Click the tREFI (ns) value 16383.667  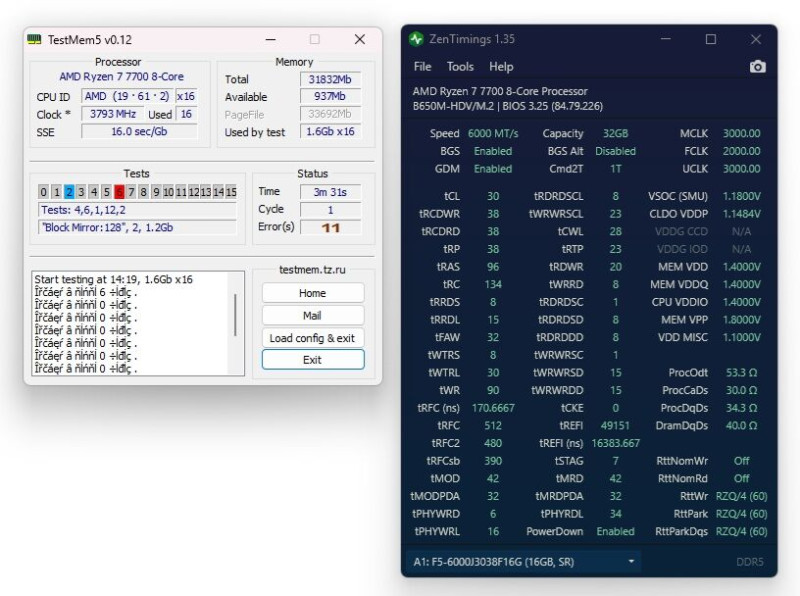pyautogui.click(x=615, y=443)
